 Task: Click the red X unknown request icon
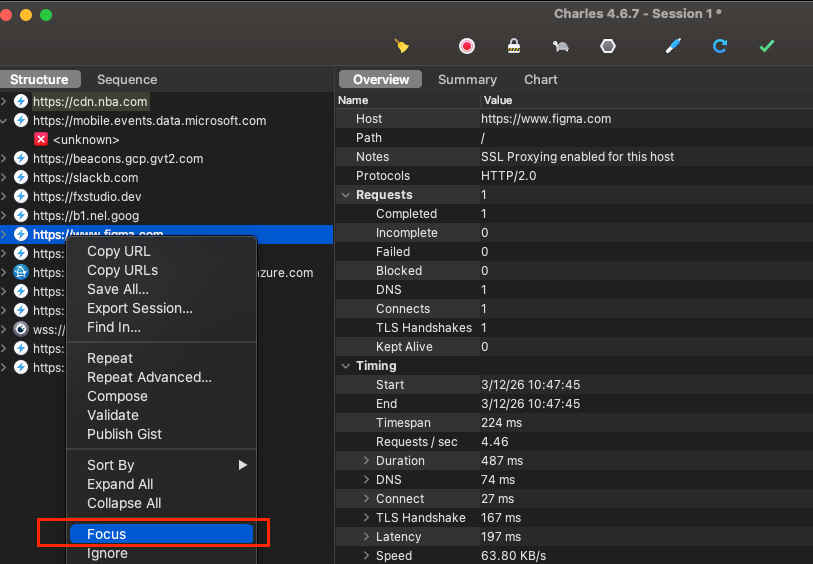41,140
